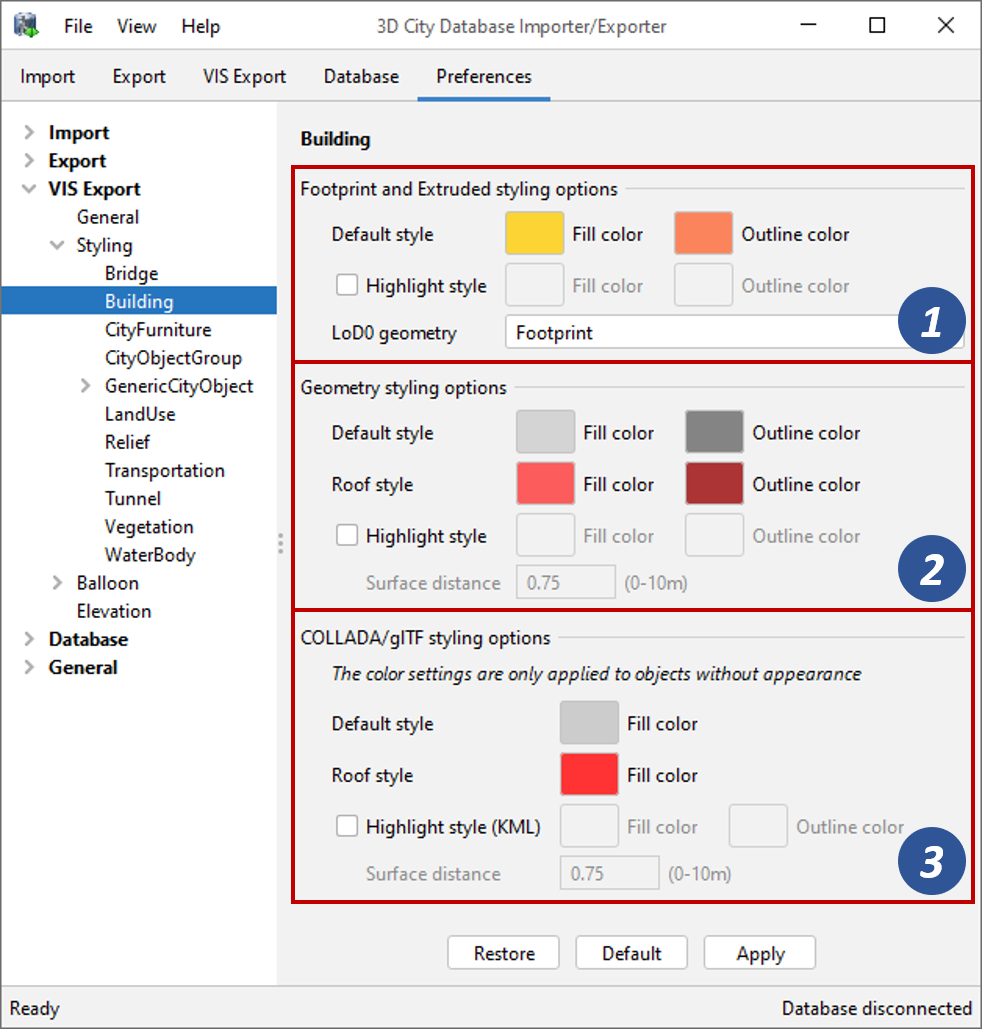Select Balloon in the tree
The height and width of the screenshot is (1029, 982).
point(108,583)
